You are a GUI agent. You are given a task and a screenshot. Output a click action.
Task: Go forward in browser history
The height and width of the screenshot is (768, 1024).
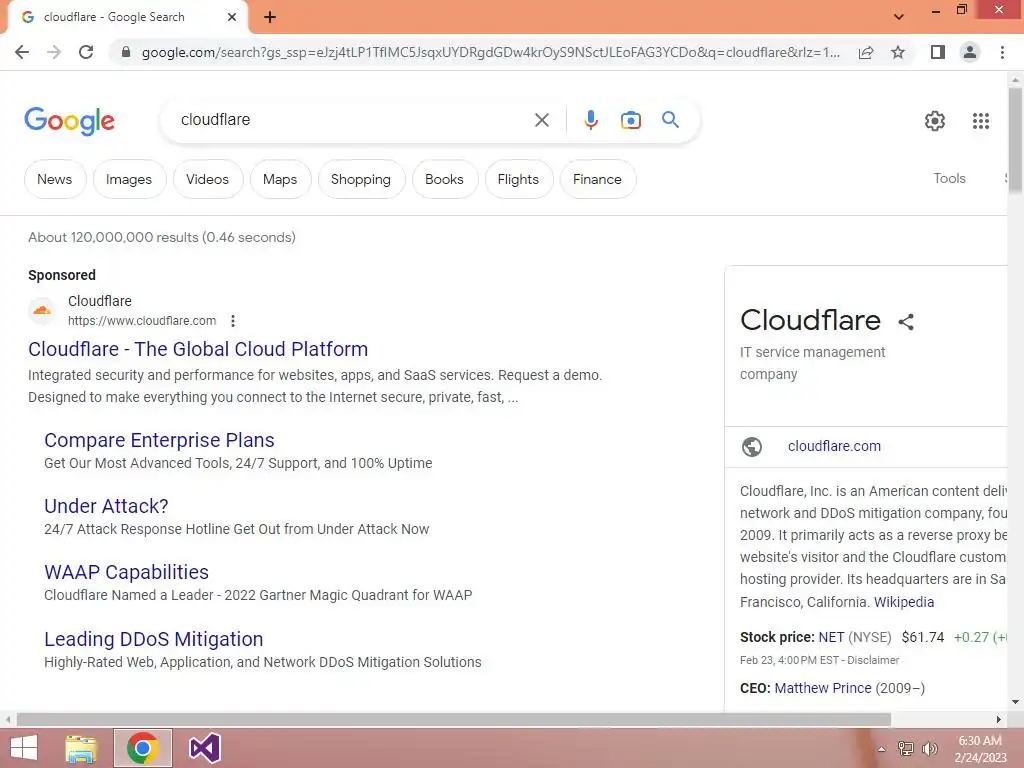click(x=54, y=52)
